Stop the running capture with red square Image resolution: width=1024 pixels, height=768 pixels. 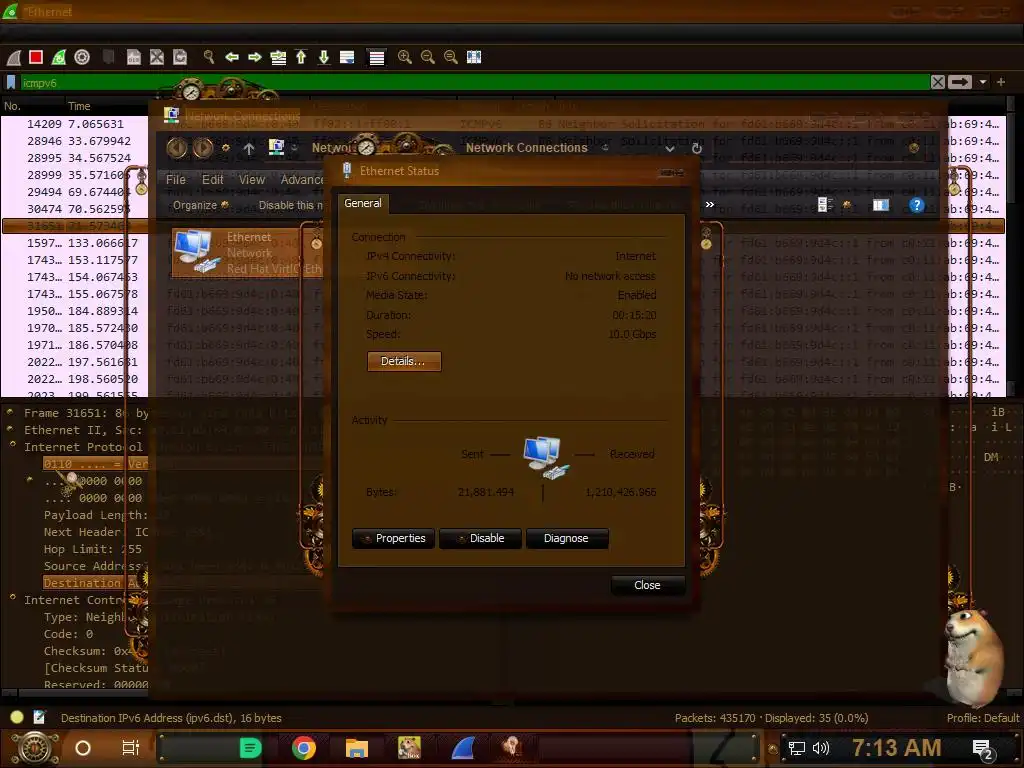click(x=36, y=57)
